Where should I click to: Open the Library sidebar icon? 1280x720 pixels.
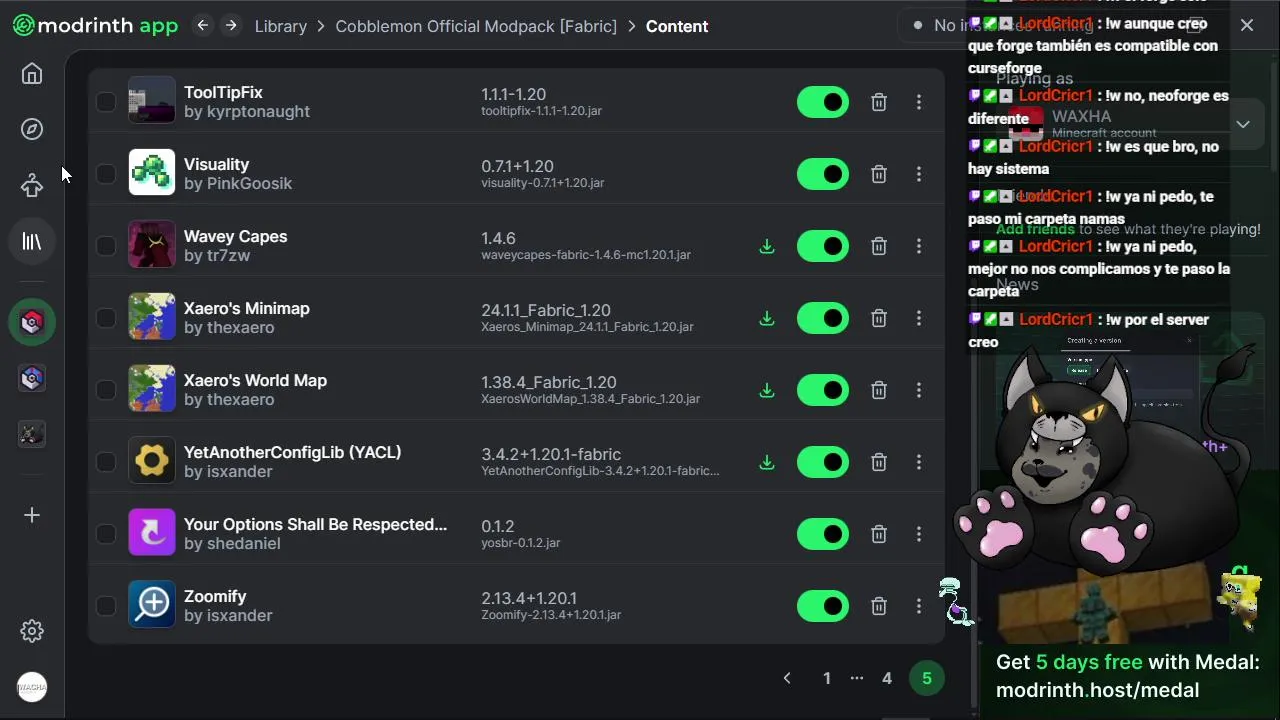coord(32,242)
